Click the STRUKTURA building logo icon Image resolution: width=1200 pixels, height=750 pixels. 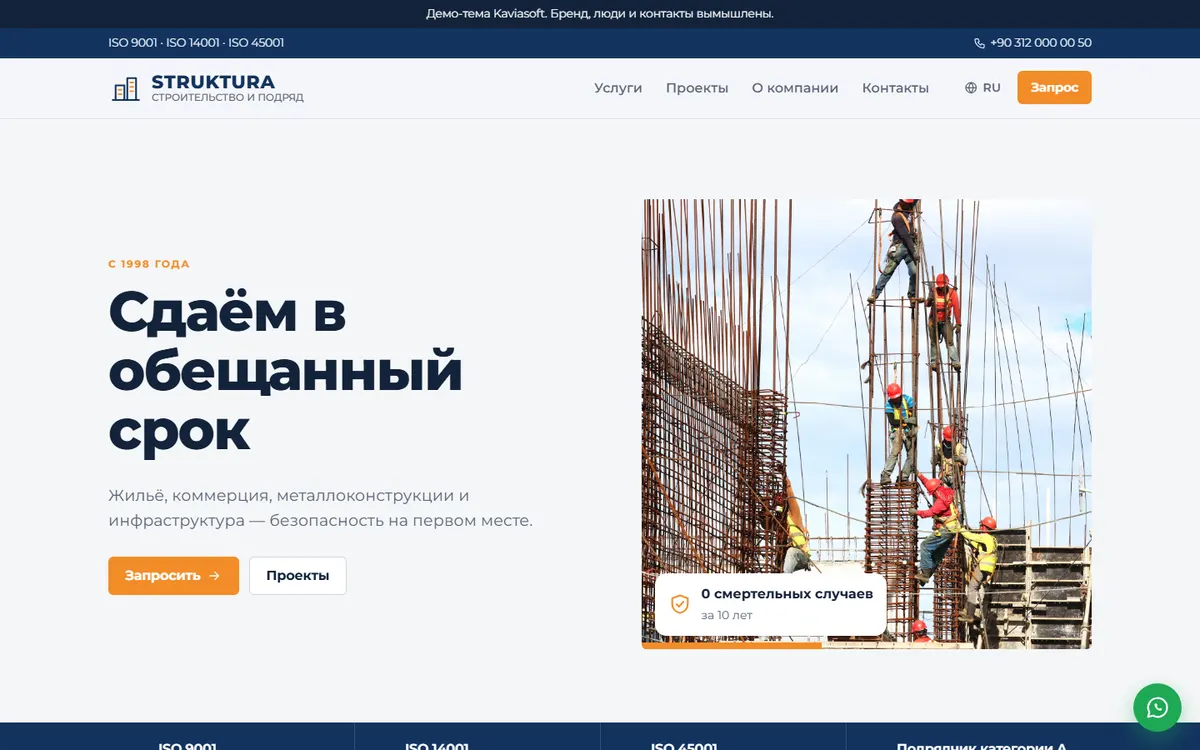pos(126,89)
